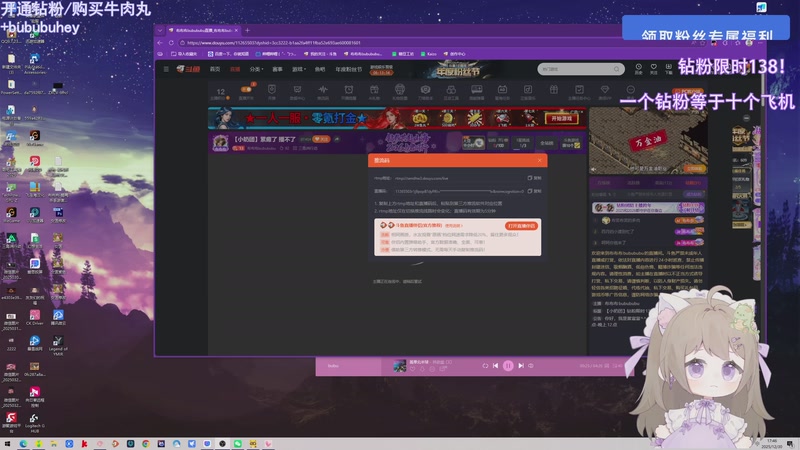The width and height of the screenshot is (800, 450).
Task: Expand the 分类 dropdown in header
Action: point(257,69)
